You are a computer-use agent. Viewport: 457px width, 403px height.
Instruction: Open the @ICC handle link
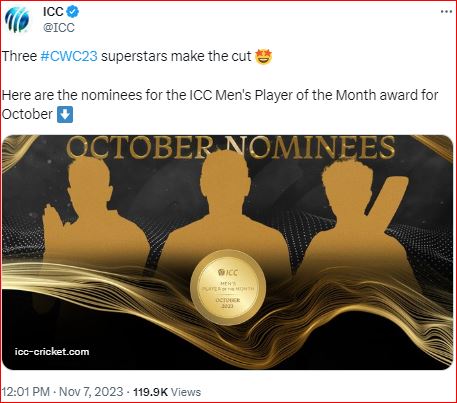point(59,27)
